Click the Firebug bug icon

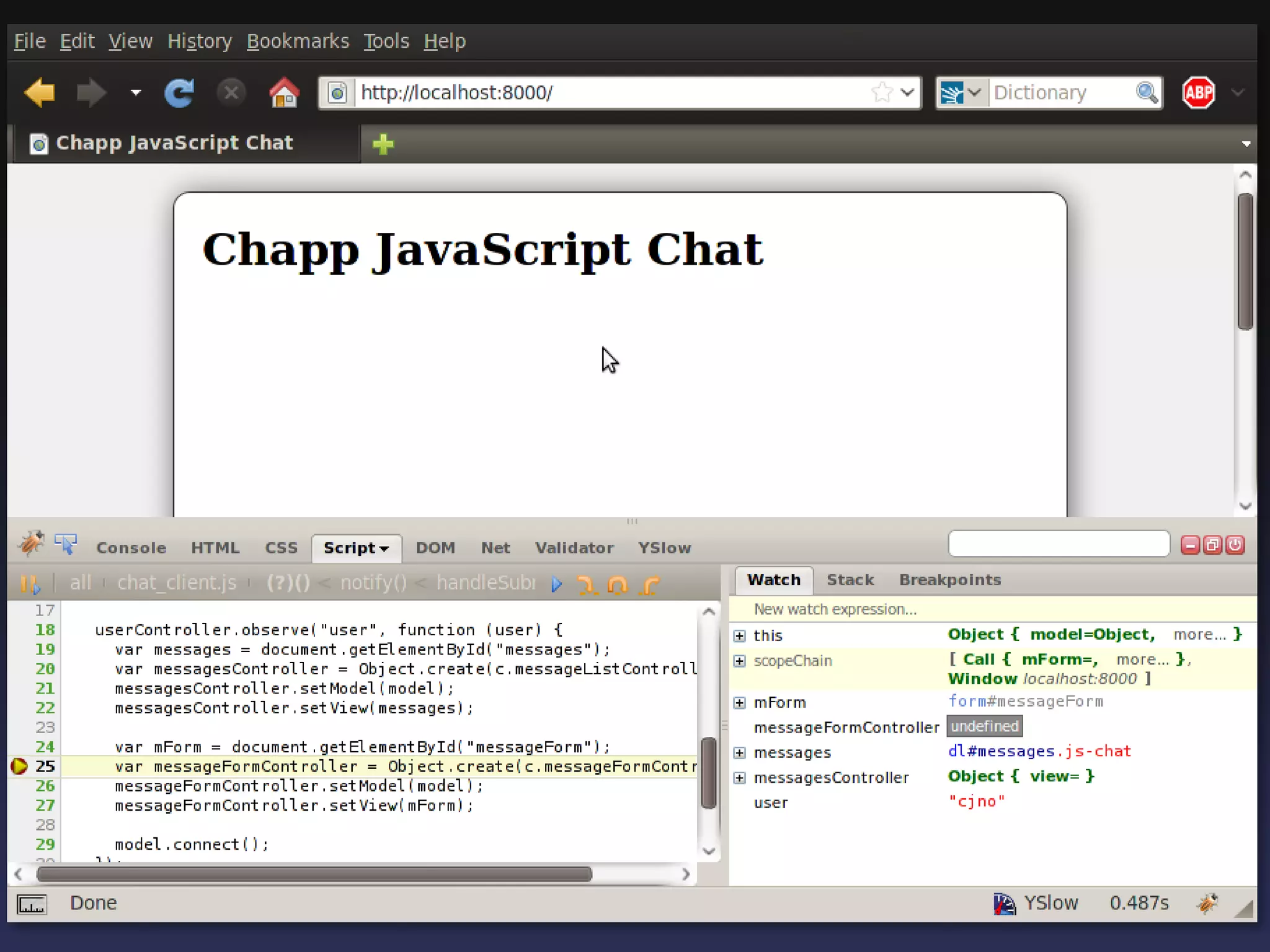click(x=30, y=544)
